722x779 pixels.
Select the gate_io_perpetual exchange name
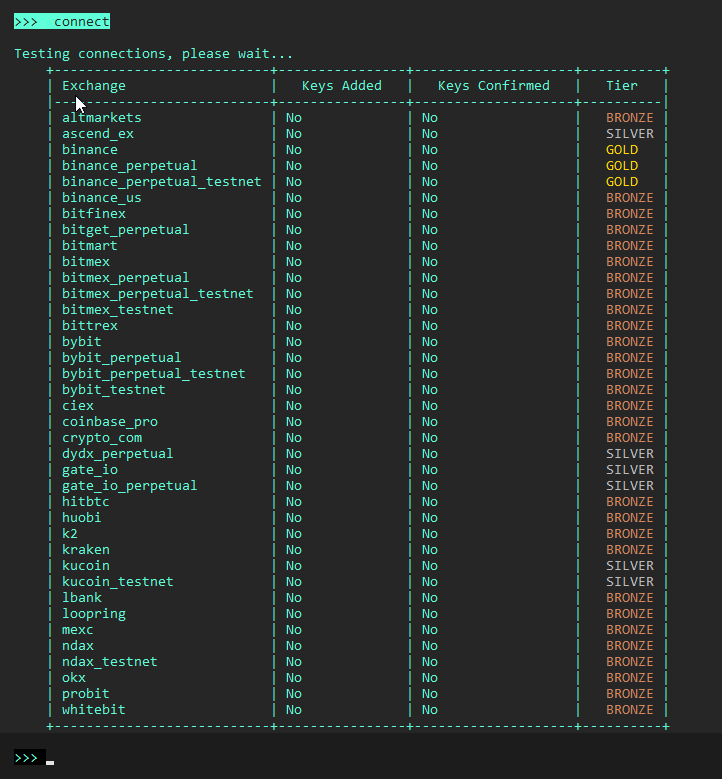tap(129, 486)
